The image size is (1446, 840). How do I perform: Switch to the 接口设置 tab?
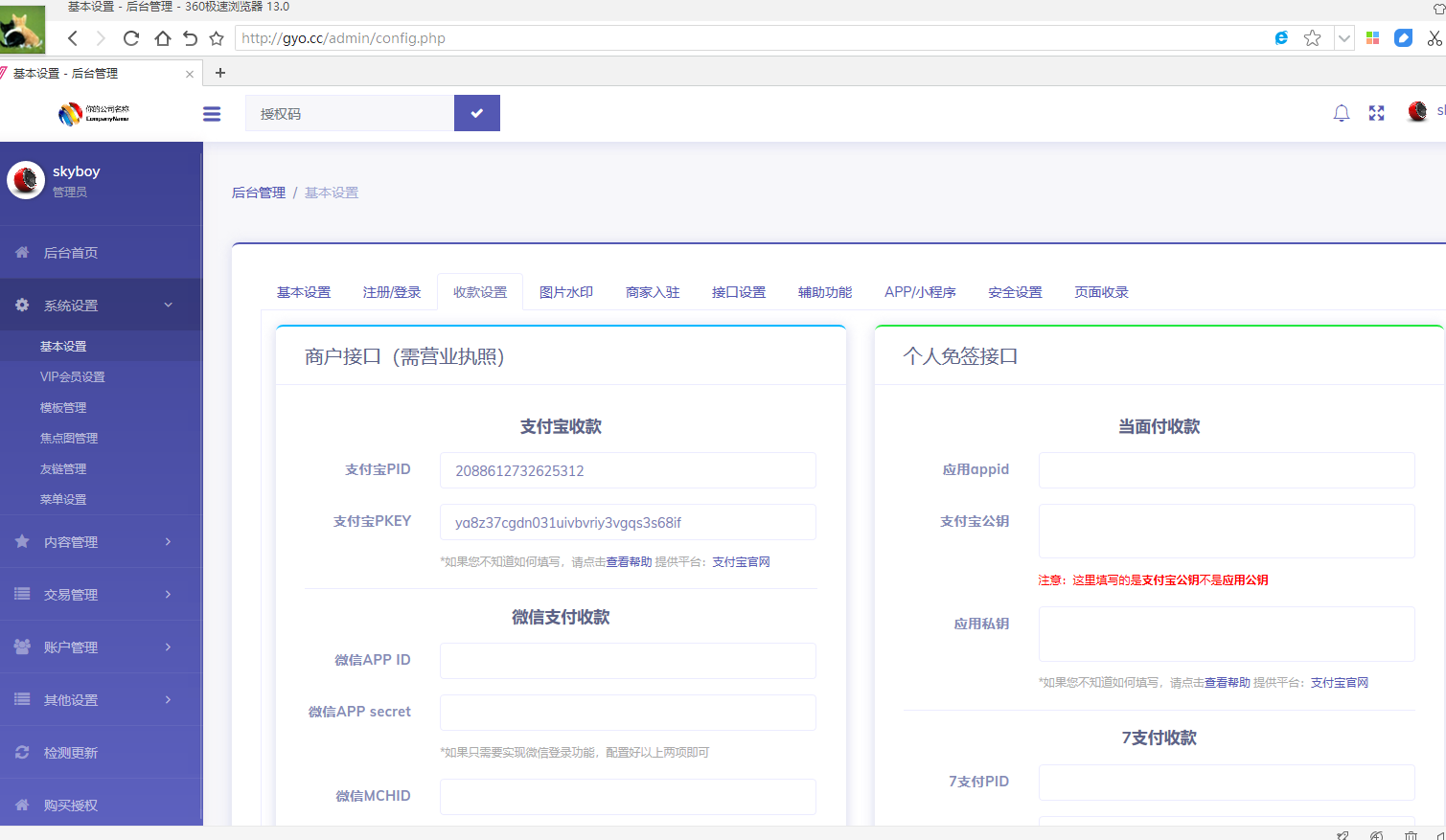[x=738, y=292]
